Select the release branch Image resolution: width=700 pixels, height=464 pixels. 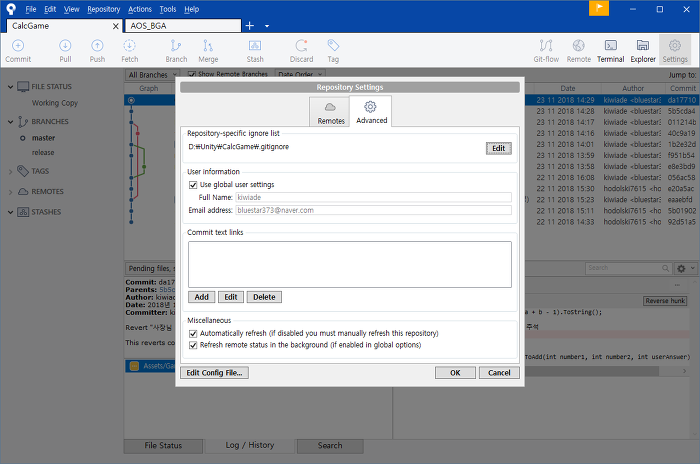(43, 153)
